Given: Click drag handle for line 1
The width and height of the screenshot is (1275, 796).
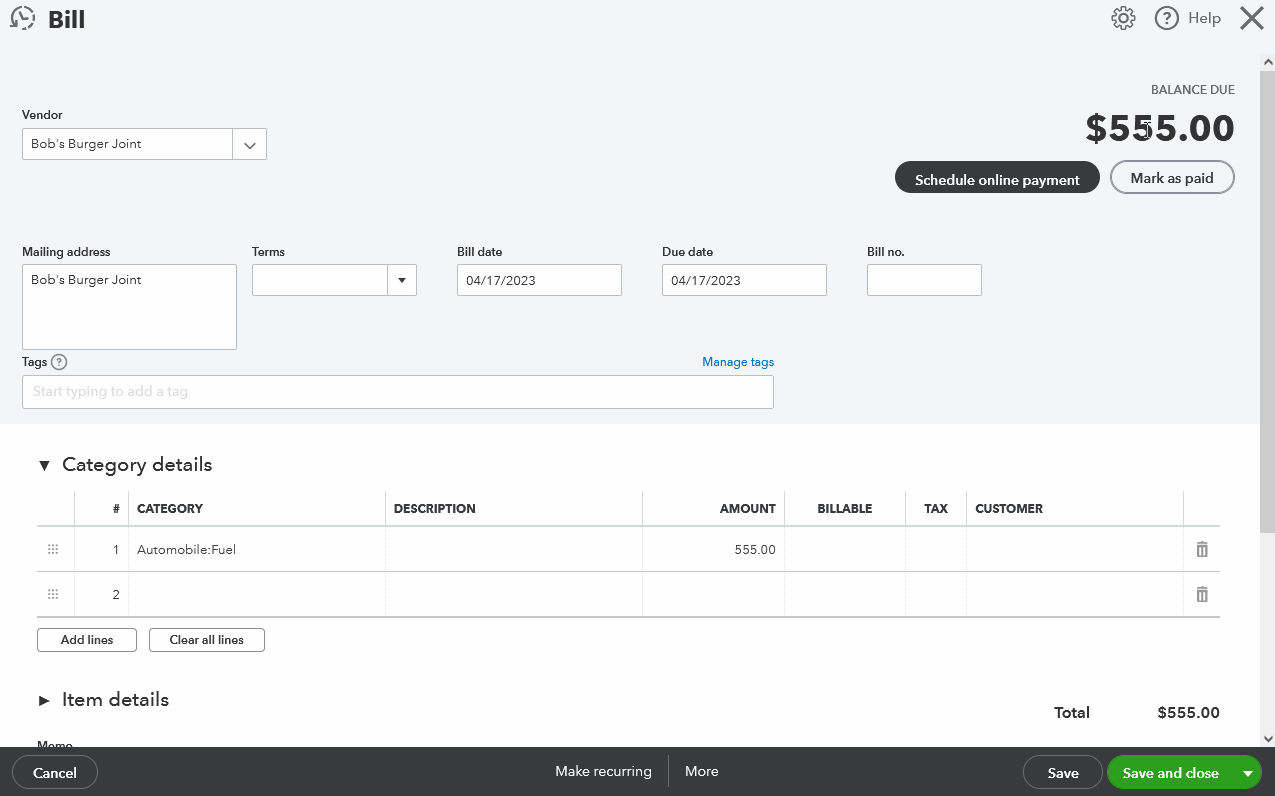Looking at the screenshot, I should coord(53,549).
